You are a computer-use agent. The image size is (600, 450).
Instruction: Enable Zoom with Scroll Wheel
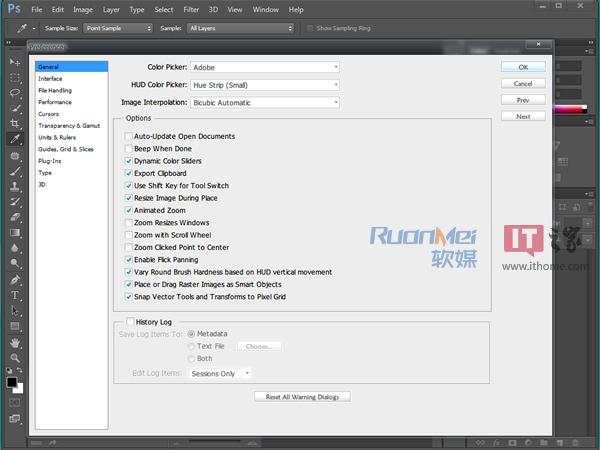129,235
